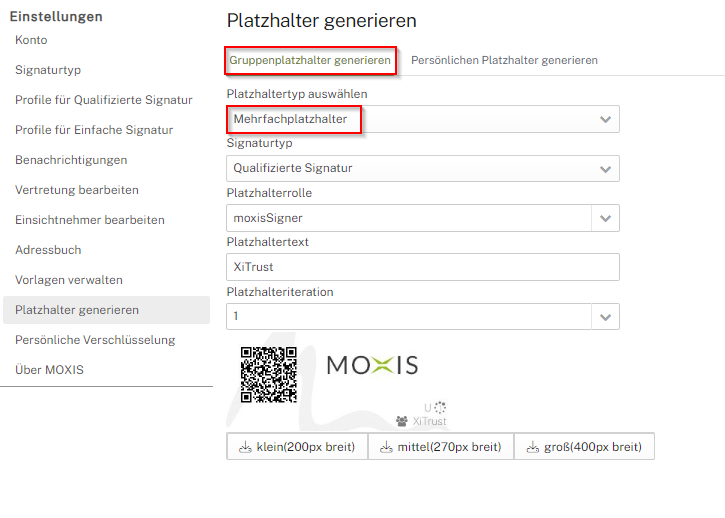Click download icon on groß button
Image resolution: width=725 pixels, height=518 pixels.
click(530, 447)
